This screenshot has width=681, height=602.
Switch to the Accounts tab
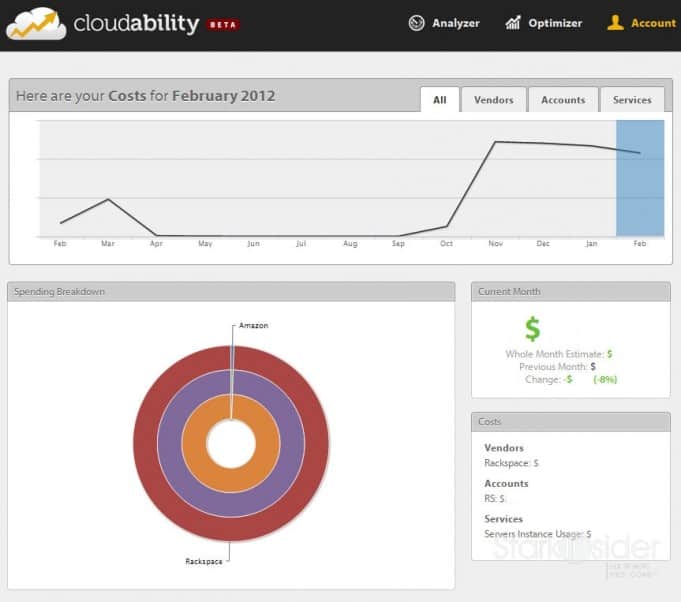click(562, 100)
